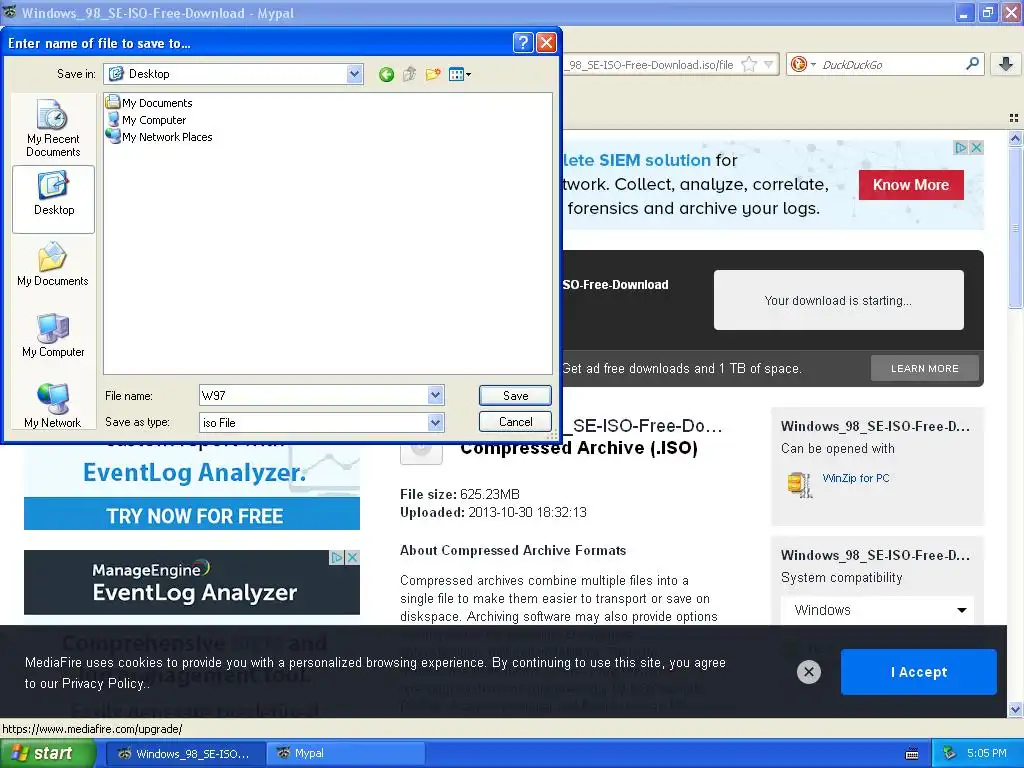Bookmark page with the star icon
Image resolution: width=1024 pixels, height=768 pixels.
coord(749,65)
